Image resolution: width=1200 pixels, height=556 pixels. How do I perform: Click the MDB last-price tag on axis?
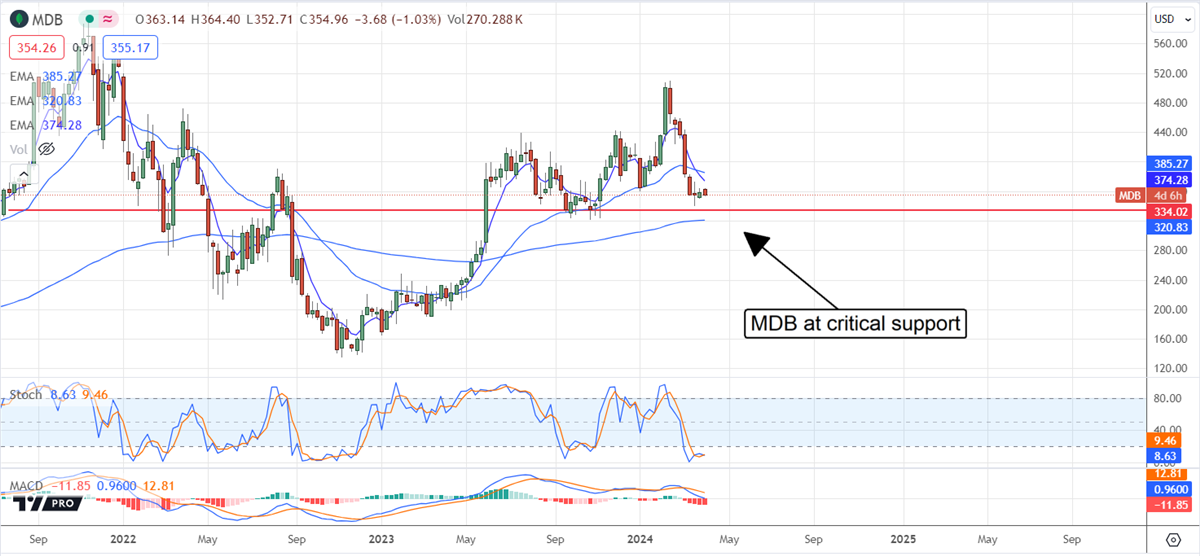pos(1129,196)
